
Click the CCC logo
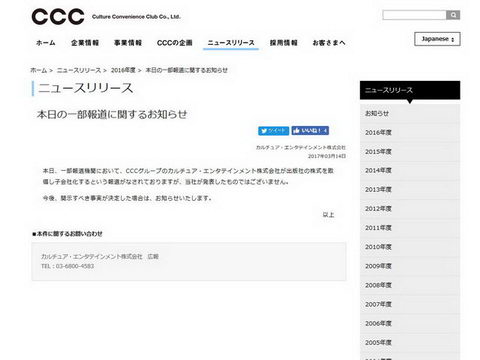pos(58,17)
